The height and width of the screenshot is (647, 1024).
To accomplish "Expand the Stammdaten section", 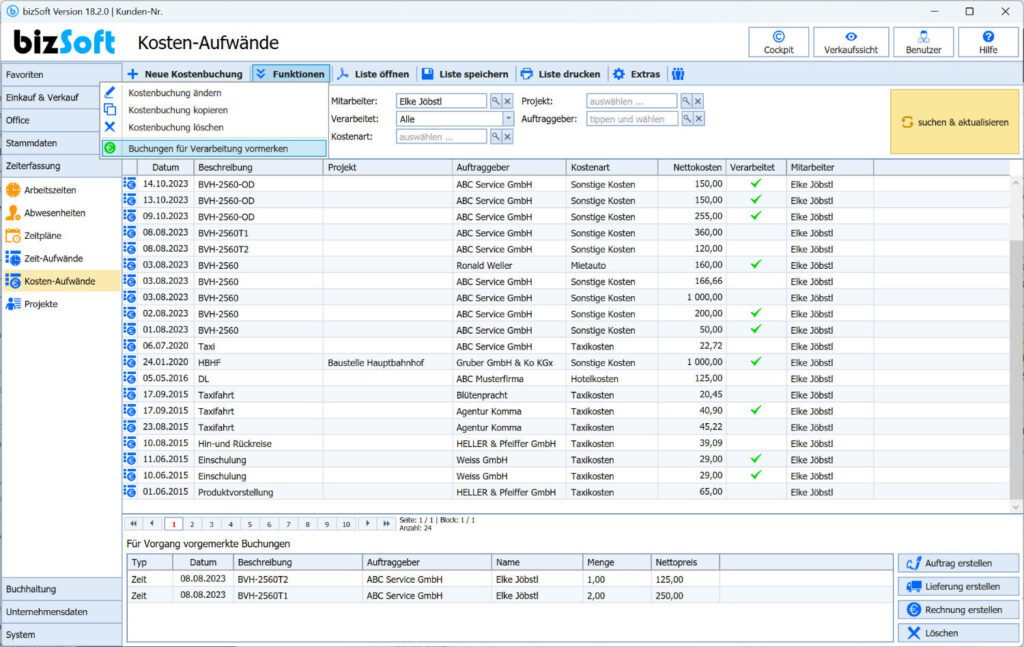I will pyautogui.click(x=61, y=143).
